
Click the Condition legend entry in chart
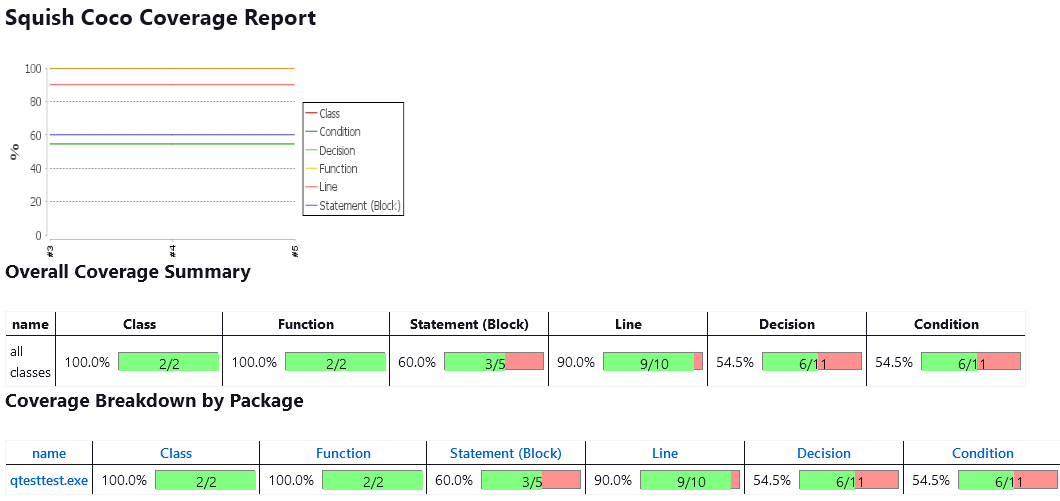point(339,132)
